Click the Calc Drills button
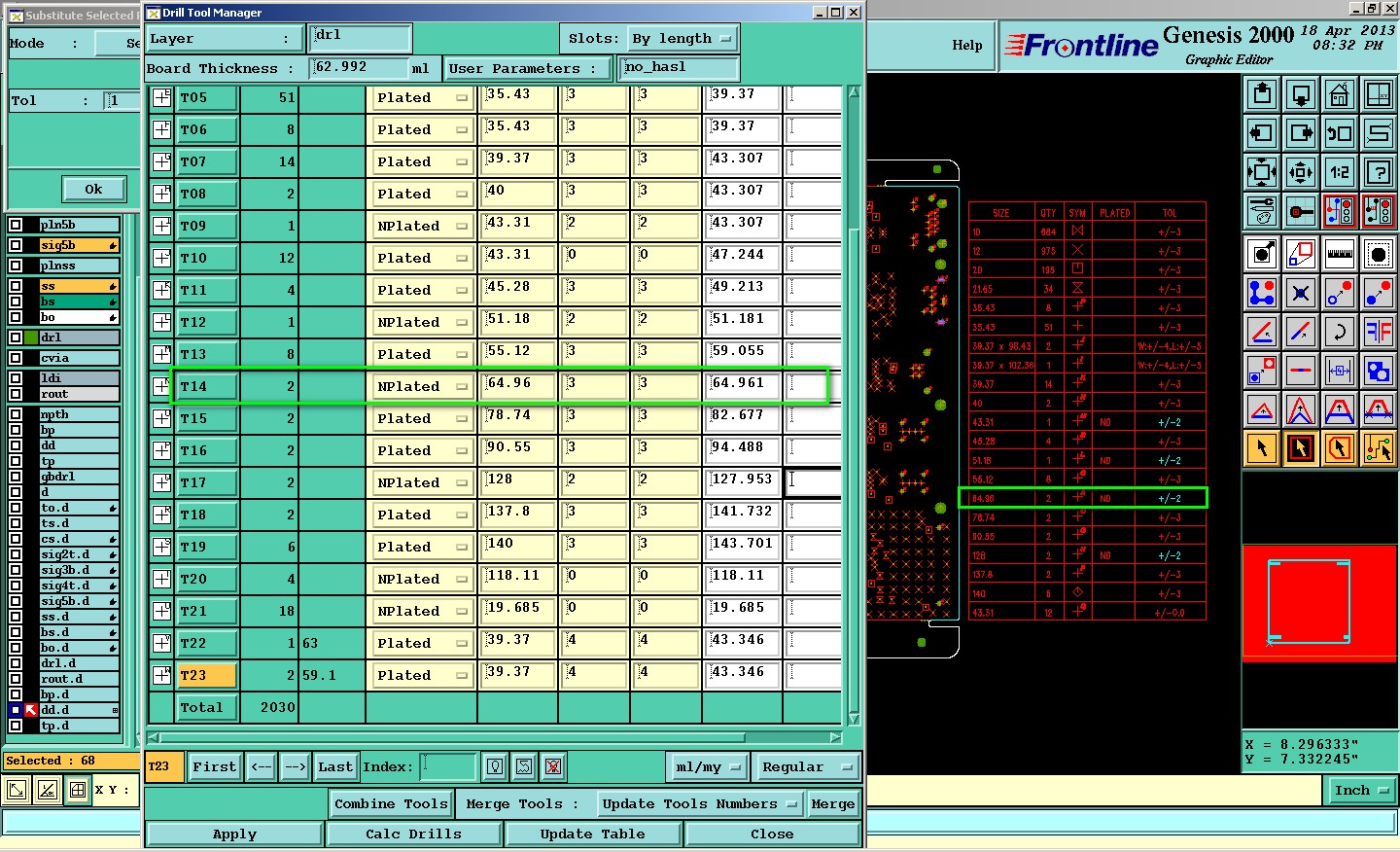Viewport: 1400px width, 852px height. point(413,834)
